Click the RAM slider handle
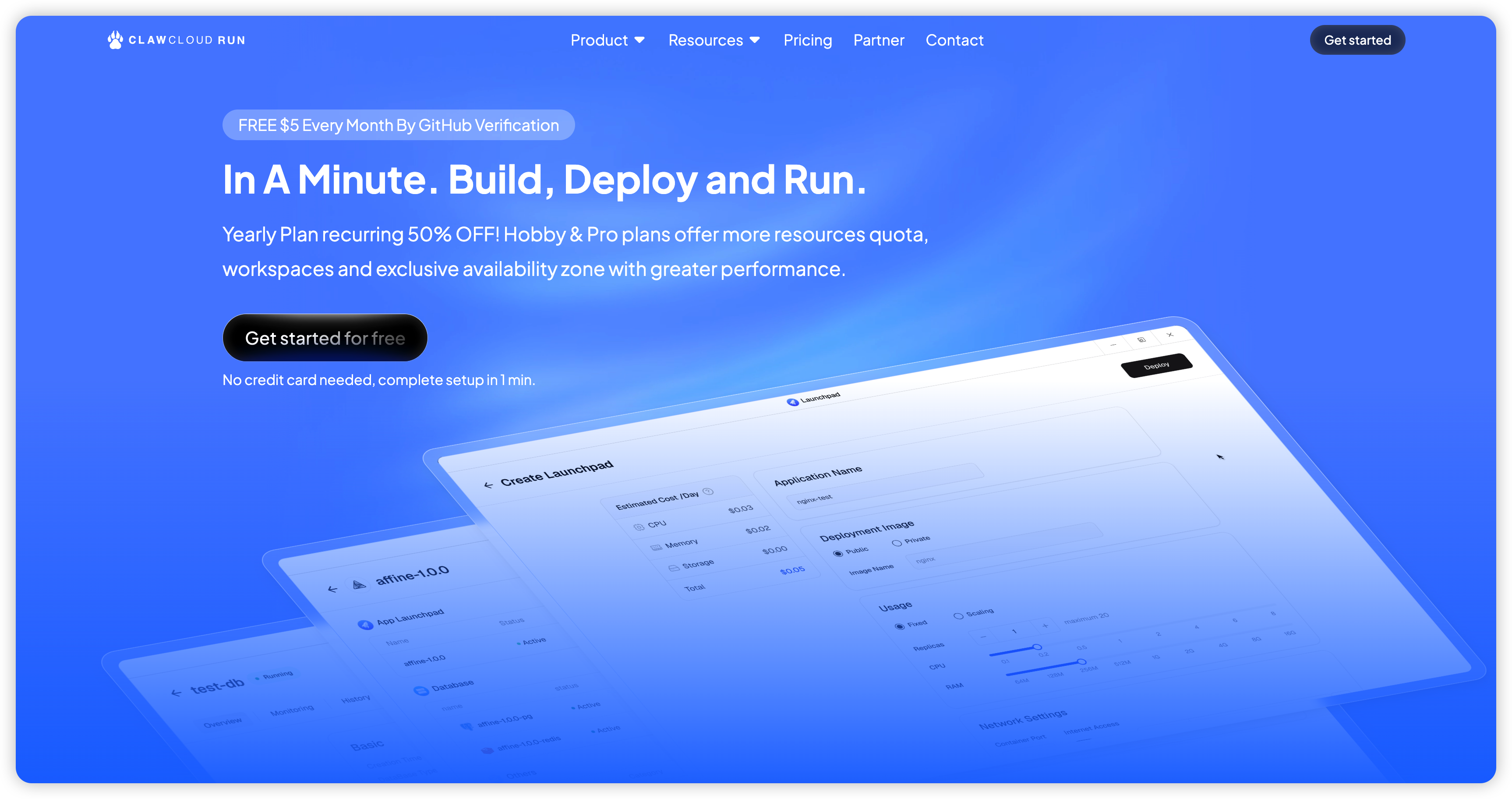The width and height of the screenshot is (1512, 799). point(1081,661)
